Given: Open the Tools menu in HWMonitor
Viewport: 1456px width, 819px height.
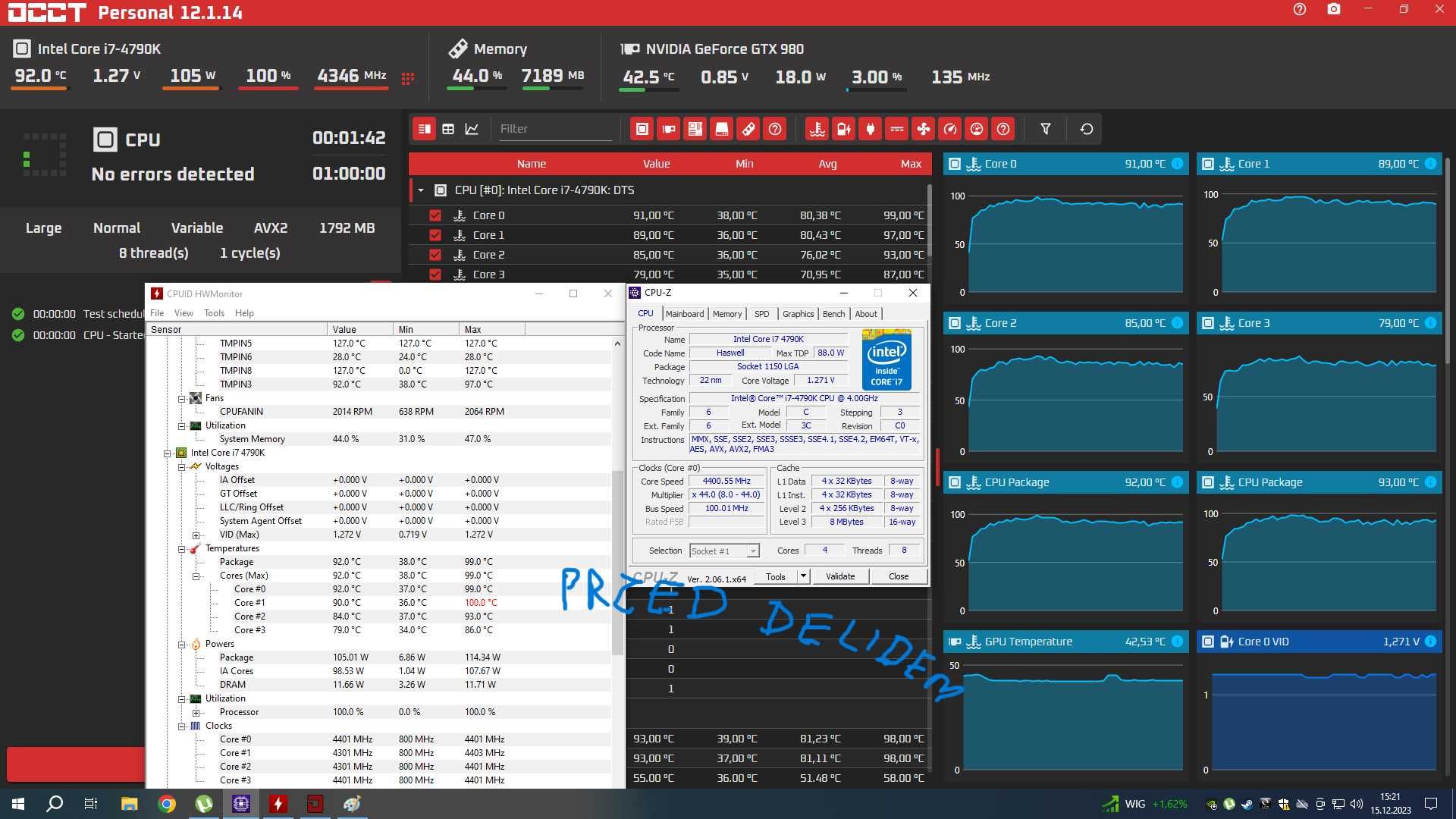Looking at the screenshot, I should coord(214,313).
